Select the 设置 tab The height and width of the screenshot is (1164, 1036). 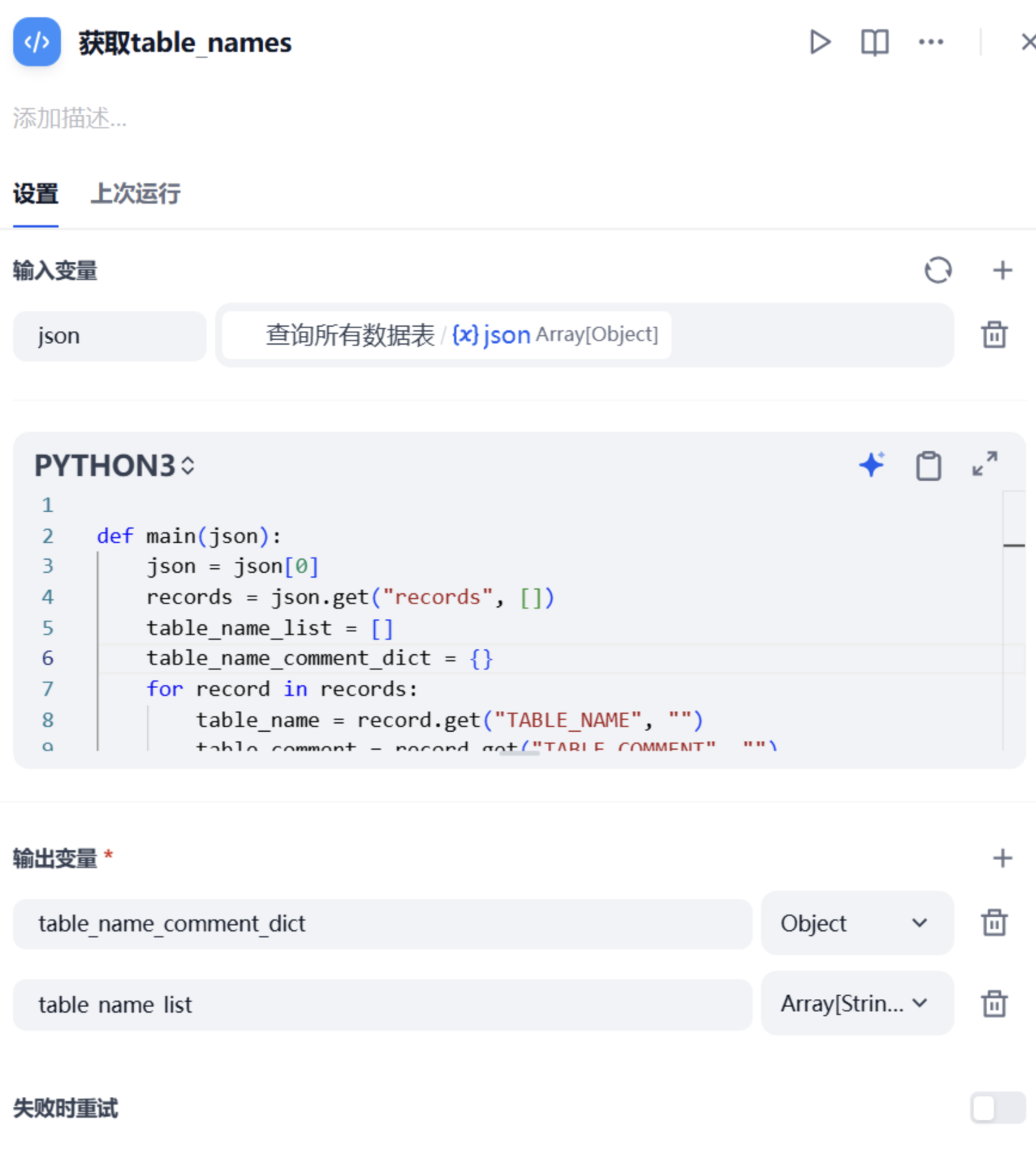click(35, 194)
